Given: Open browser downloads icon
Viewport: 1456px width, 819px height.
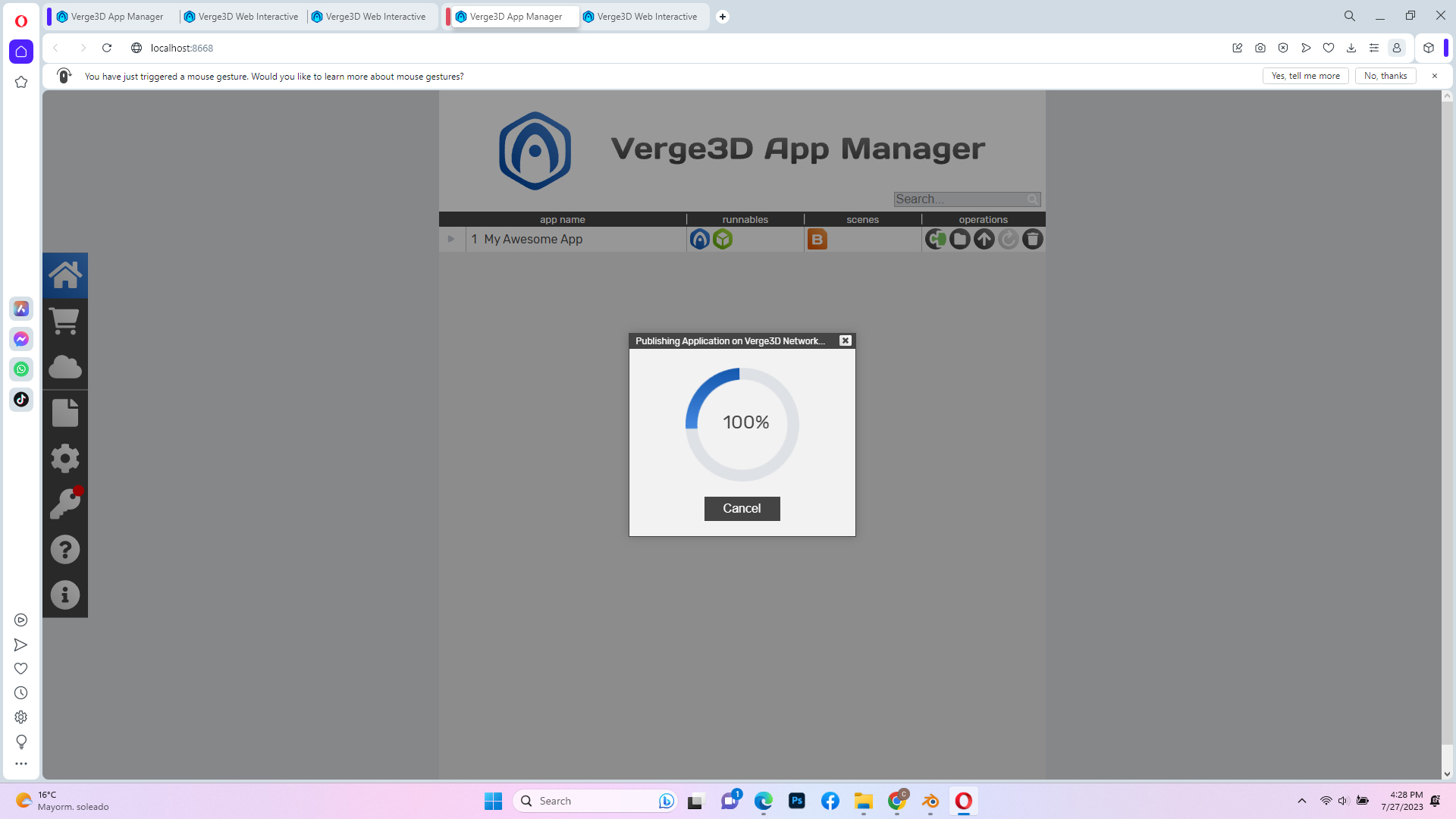Looking at the screenshot, I should pyautogui.click(x=1351, y=48).
